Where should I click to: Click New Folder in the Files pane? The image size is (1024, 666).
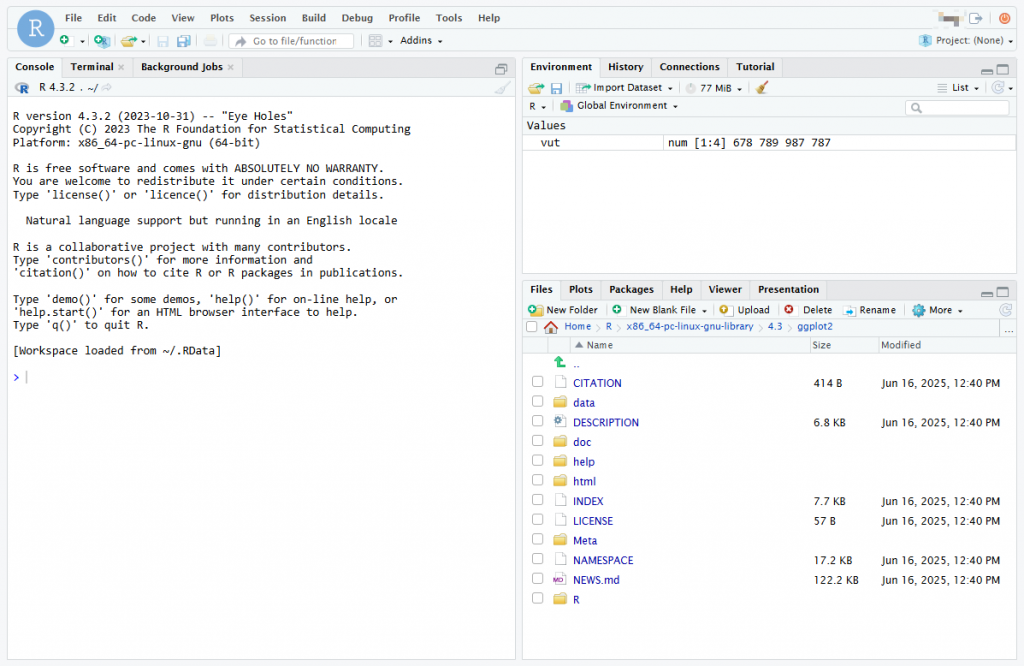[563, 309]
